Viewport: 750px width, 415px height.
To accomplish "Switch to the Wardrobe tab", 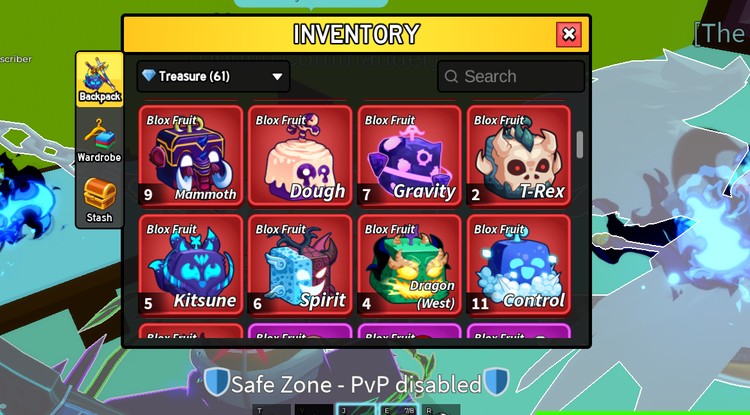I will pyautogui.click(x=99, y=141).
